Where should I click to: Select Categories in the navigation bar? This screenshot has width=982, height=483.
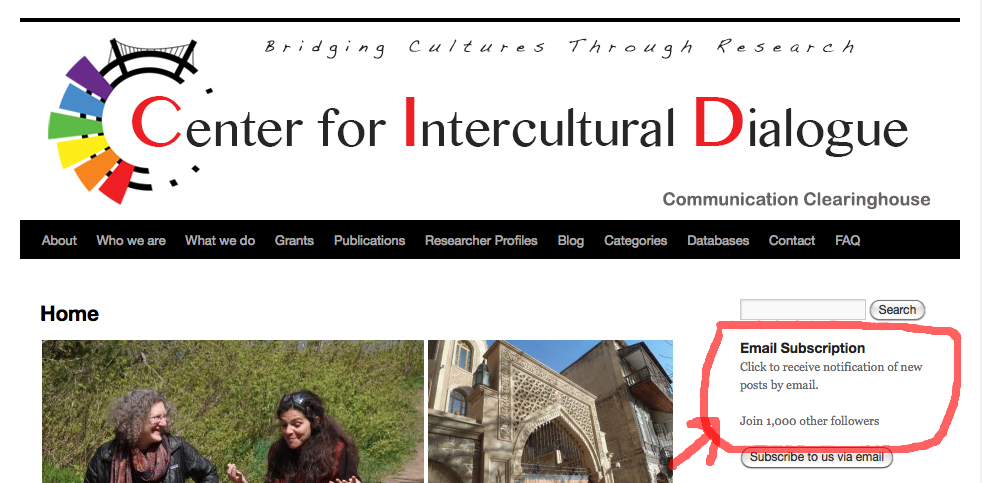tap(636, 241)
